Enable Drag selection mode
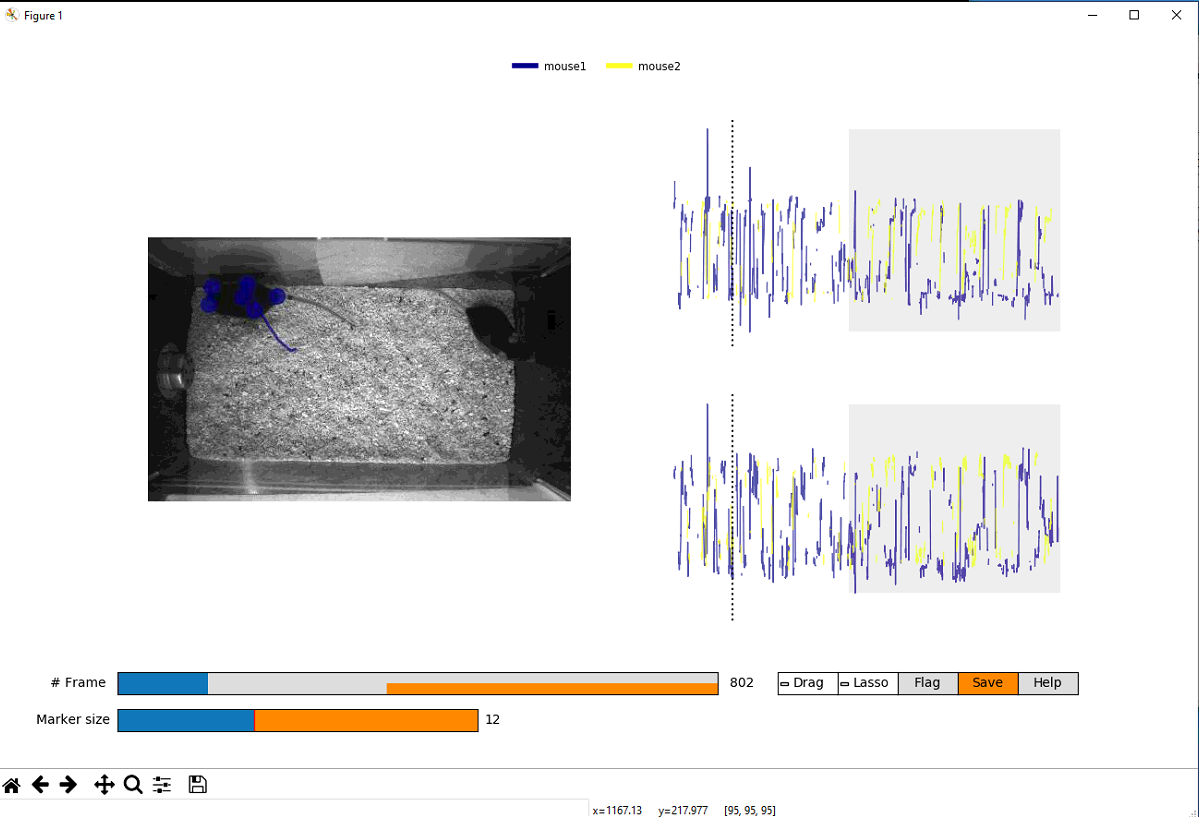 click(x=806, y=682)
